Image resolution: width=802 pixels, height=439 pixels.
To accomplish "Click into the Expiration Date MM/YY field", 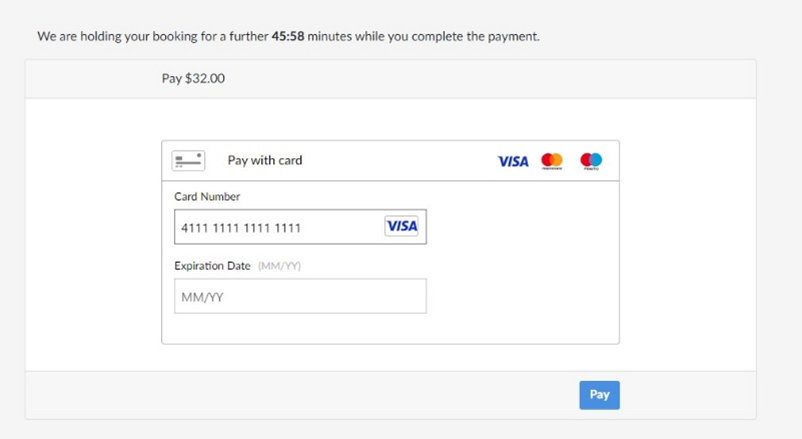I will 300,296.
